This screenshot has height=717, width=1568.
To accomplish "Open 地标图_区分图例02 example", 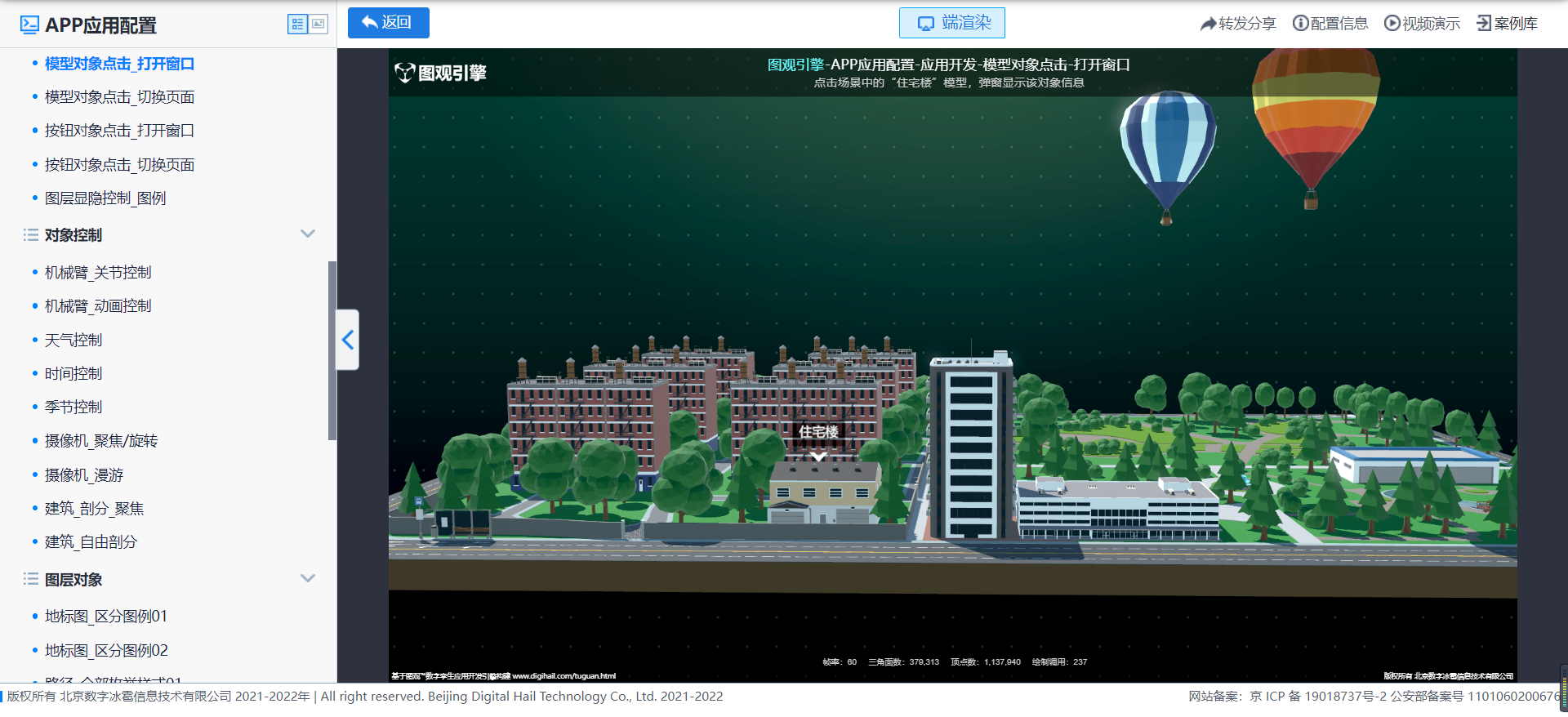I will click(106, 651).
